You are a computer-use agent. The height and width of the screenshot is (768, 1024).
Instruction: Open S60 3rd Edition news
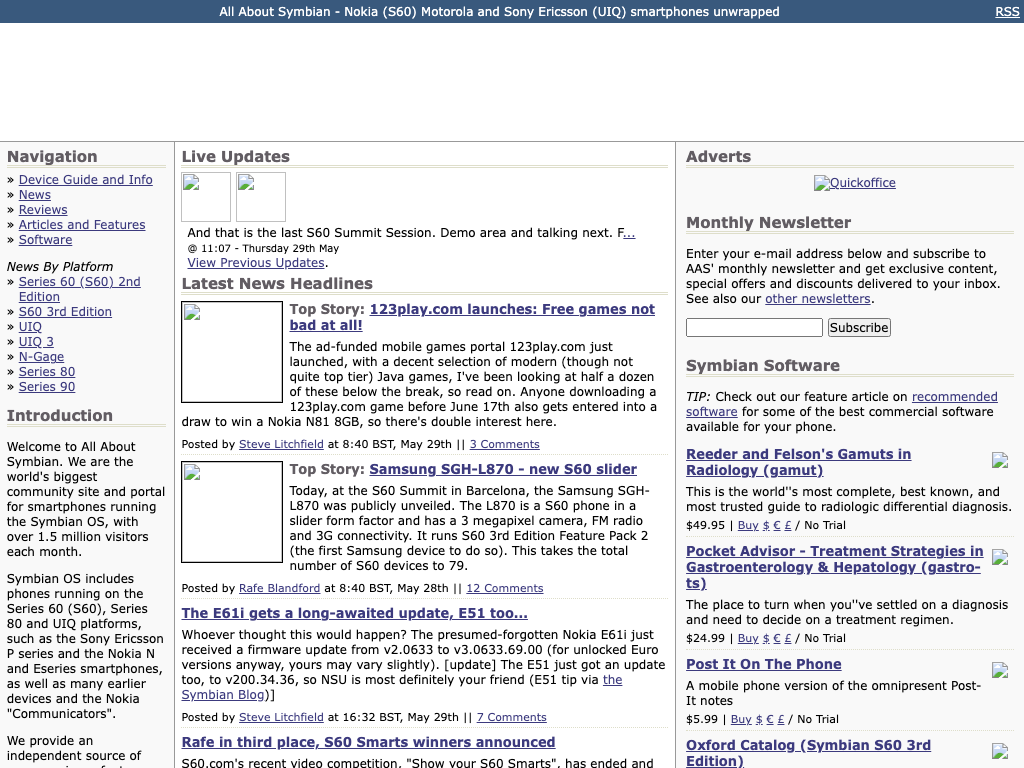tap(65, 312)
